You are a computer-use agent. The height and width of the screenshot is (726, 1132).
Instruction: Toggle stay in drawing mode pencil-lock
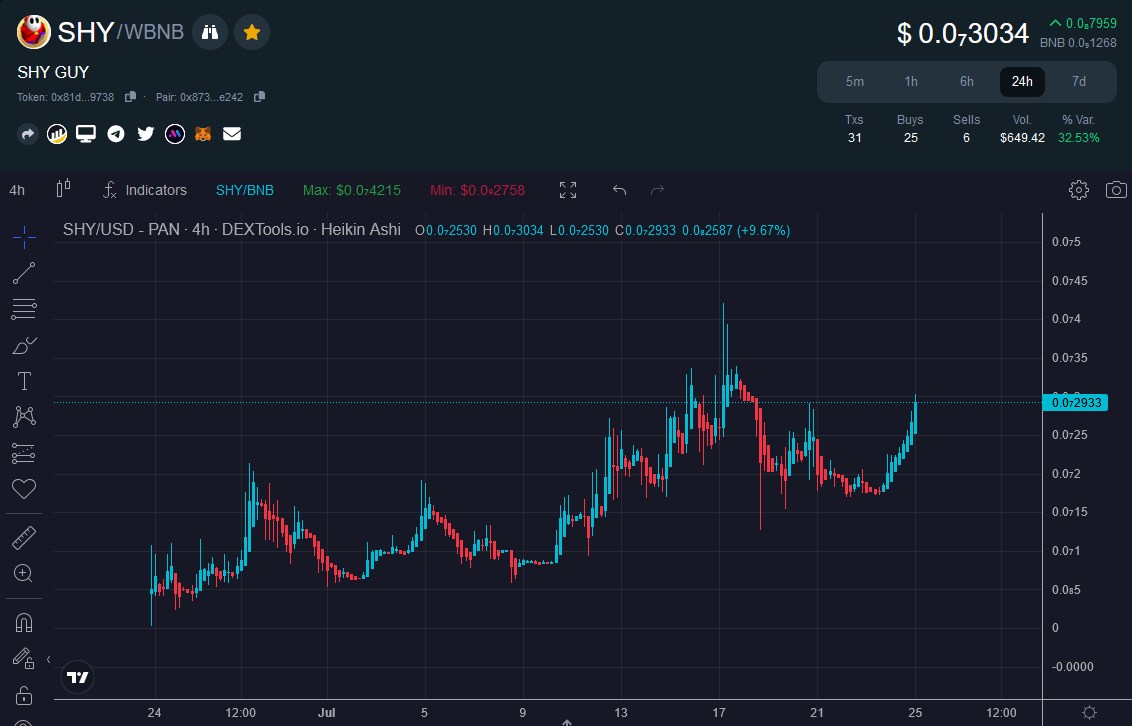click(x=24, y=658)
